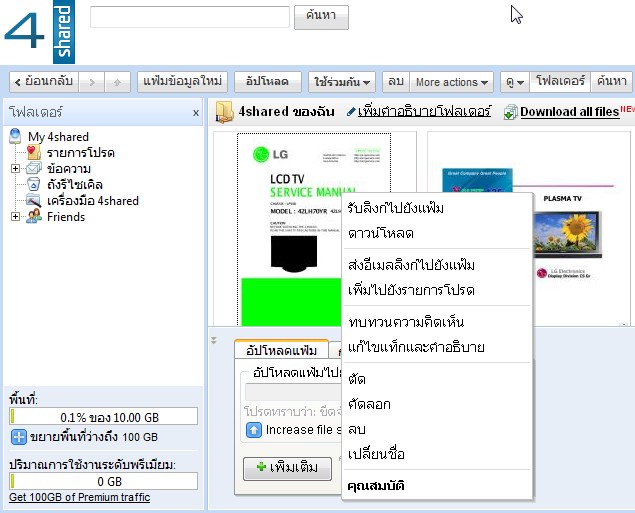Click the search input field at top
The height and width of the screenshot is (513, 635).
[190, 17]
